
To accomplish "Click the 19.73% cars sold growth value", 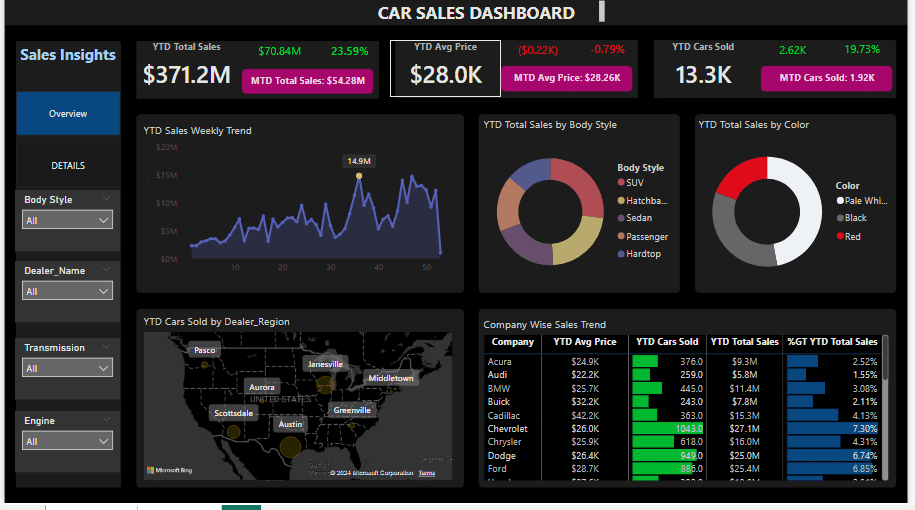I will (x=862, y=50).
